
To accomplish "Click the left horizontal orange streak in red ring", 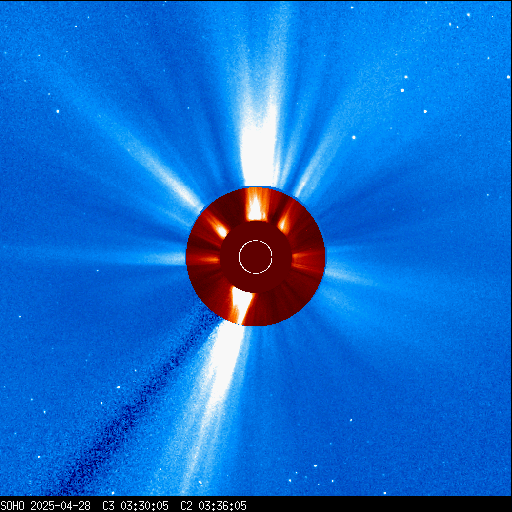I will tap(203, 259).
